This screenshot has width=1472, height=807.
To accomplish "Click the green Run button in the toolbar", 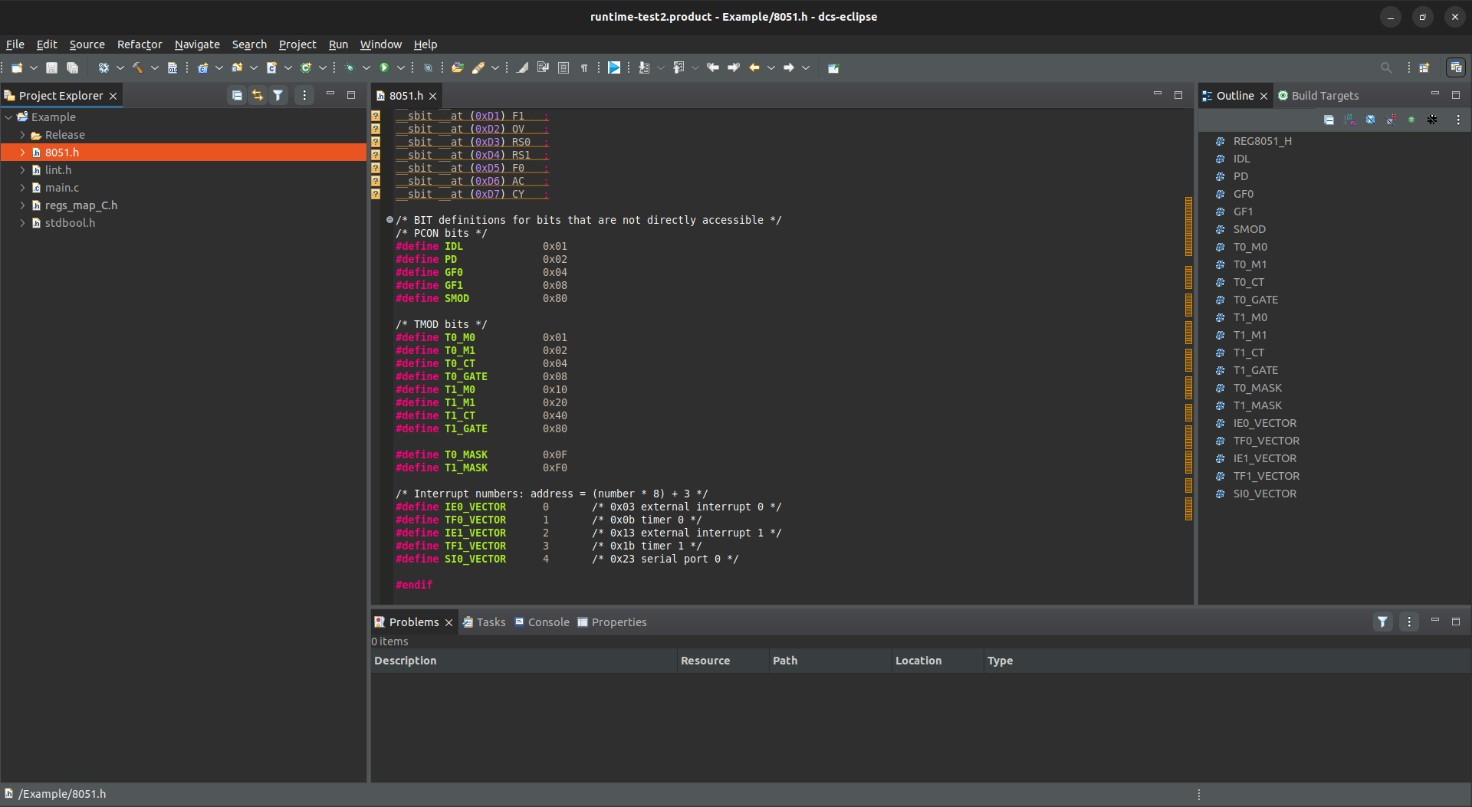I will [x=384, y=68].
